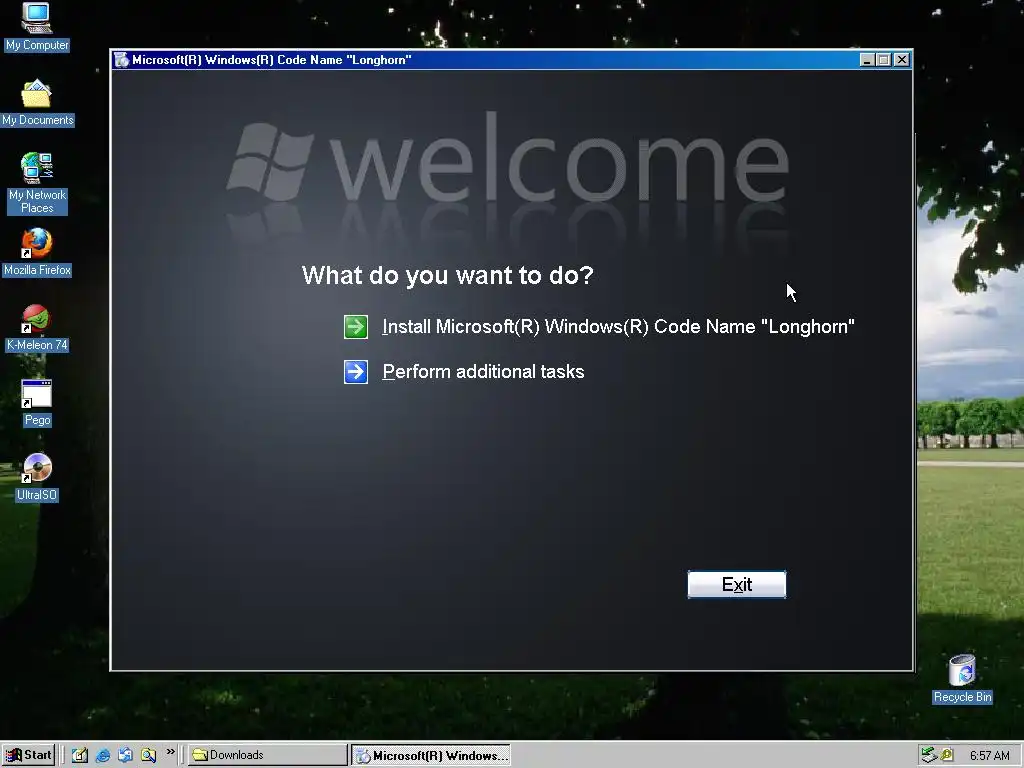
Task: Launch Internet Explorer from the quick launch
Action: pyautogui.click(x=103, y=755)
